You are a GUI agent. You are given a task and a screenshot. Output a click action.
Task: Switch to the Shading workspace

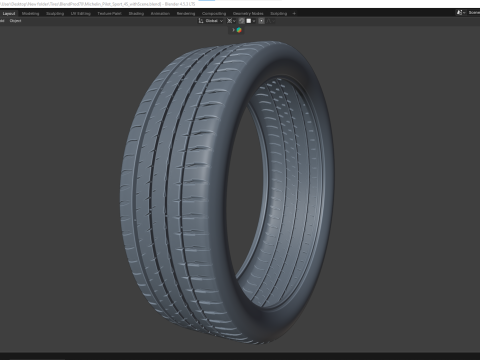coord(136,14)
